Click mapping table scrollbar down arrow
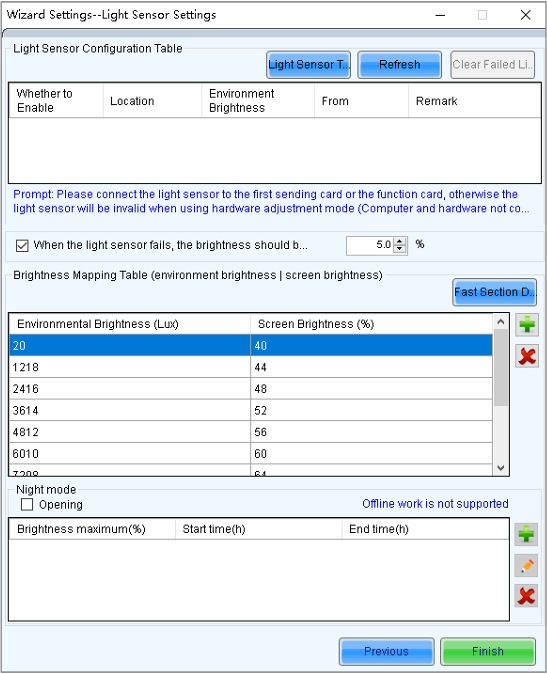The image size is (547, 674). [x=501, y=468]
